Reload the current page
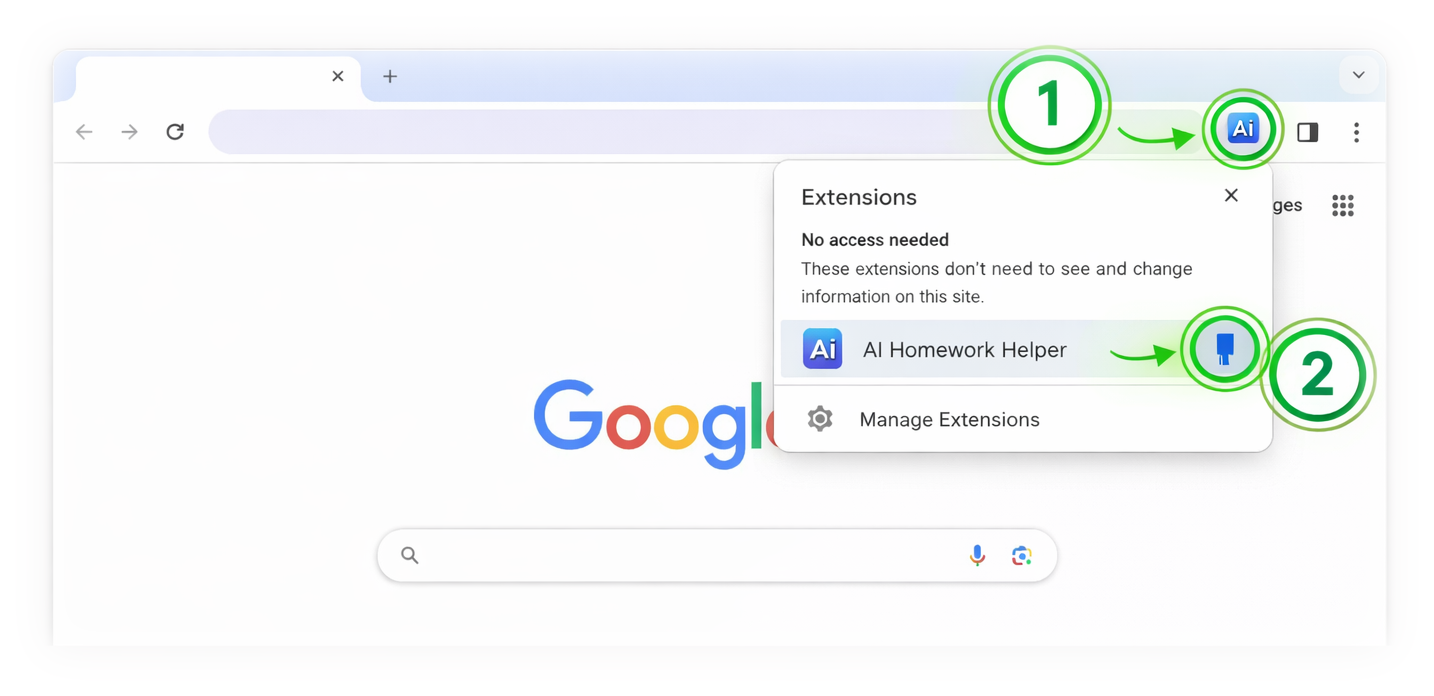Viewport: 1434px width, 696px height. click(175, 131)
